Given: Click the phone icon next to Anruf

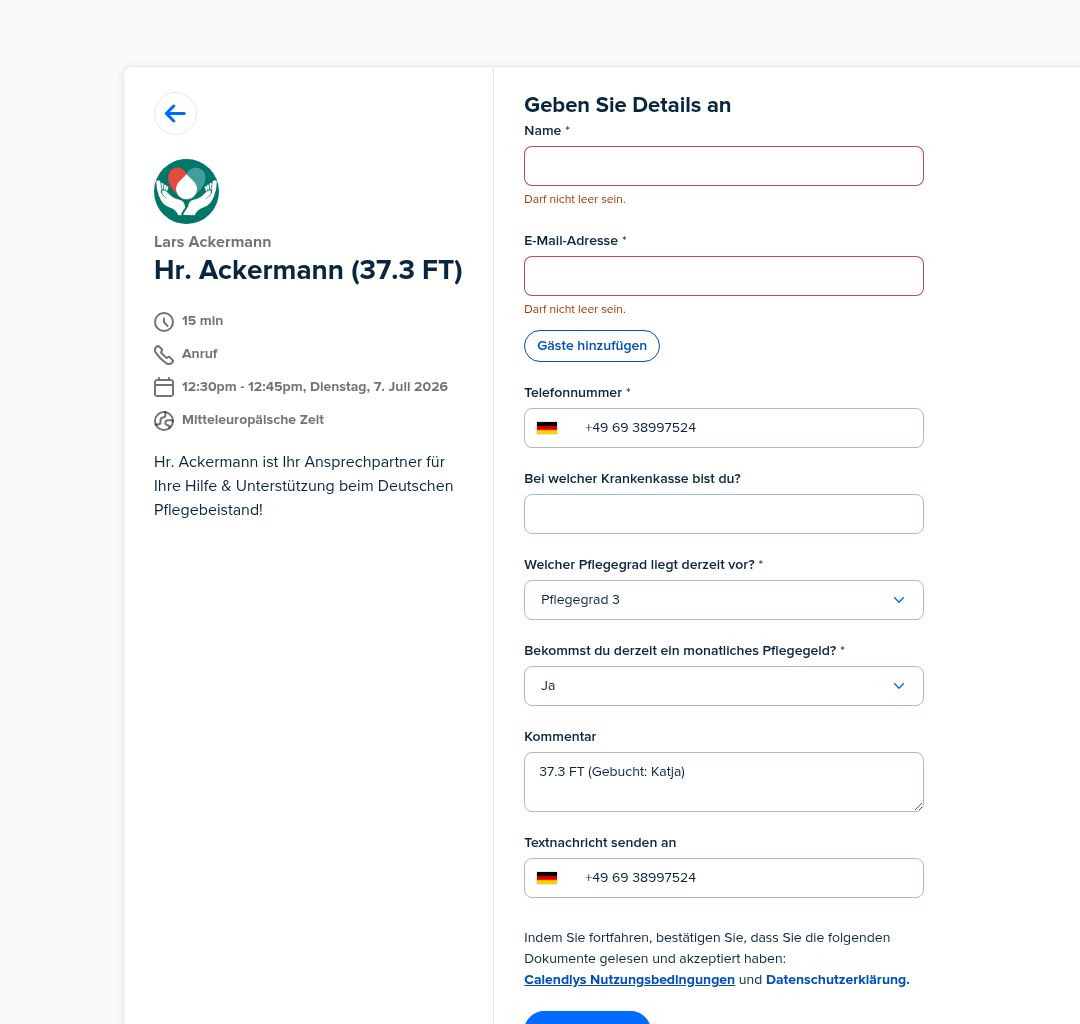Looking at the screenshot, I should [164, 355].
